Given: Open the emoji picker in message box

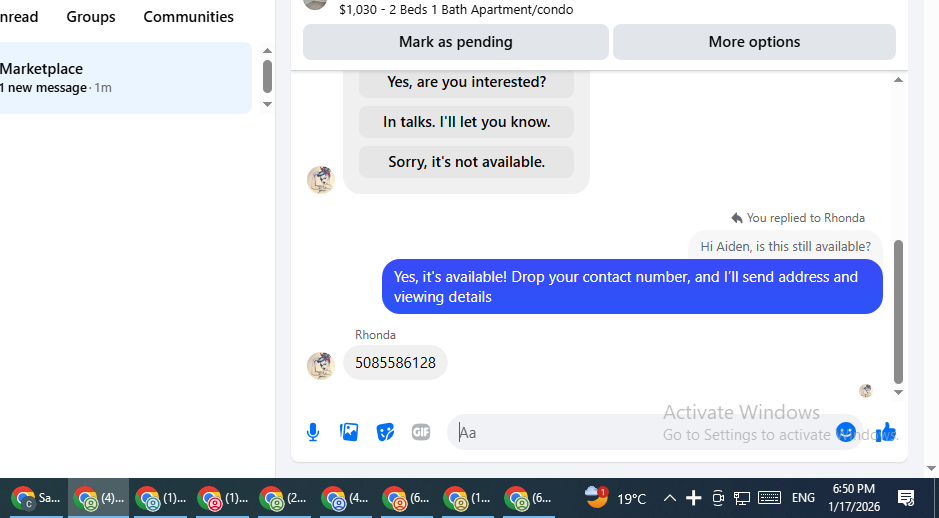Looking at the screenshot, I should (x=846, y=432).
